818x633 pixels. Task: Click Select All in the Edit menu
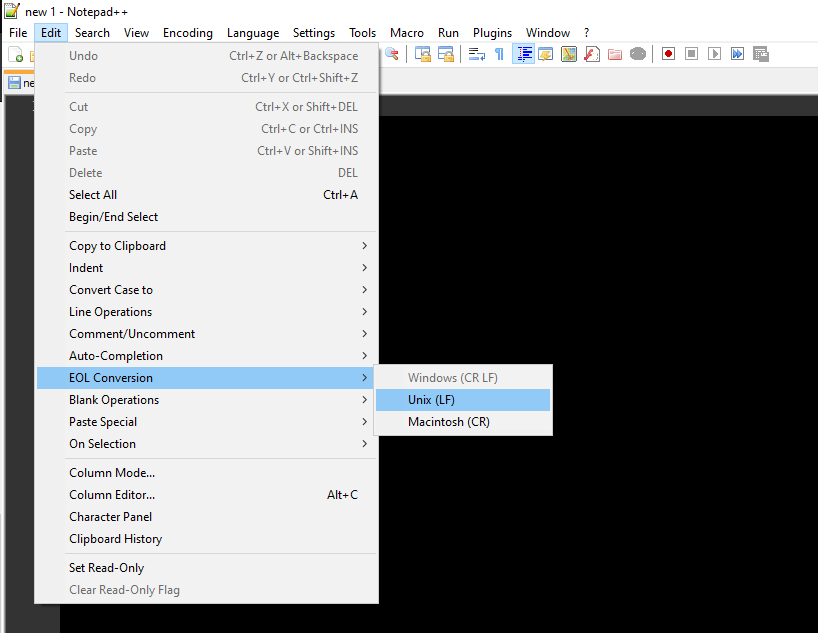pyautogui.click(x=93, y=195)
